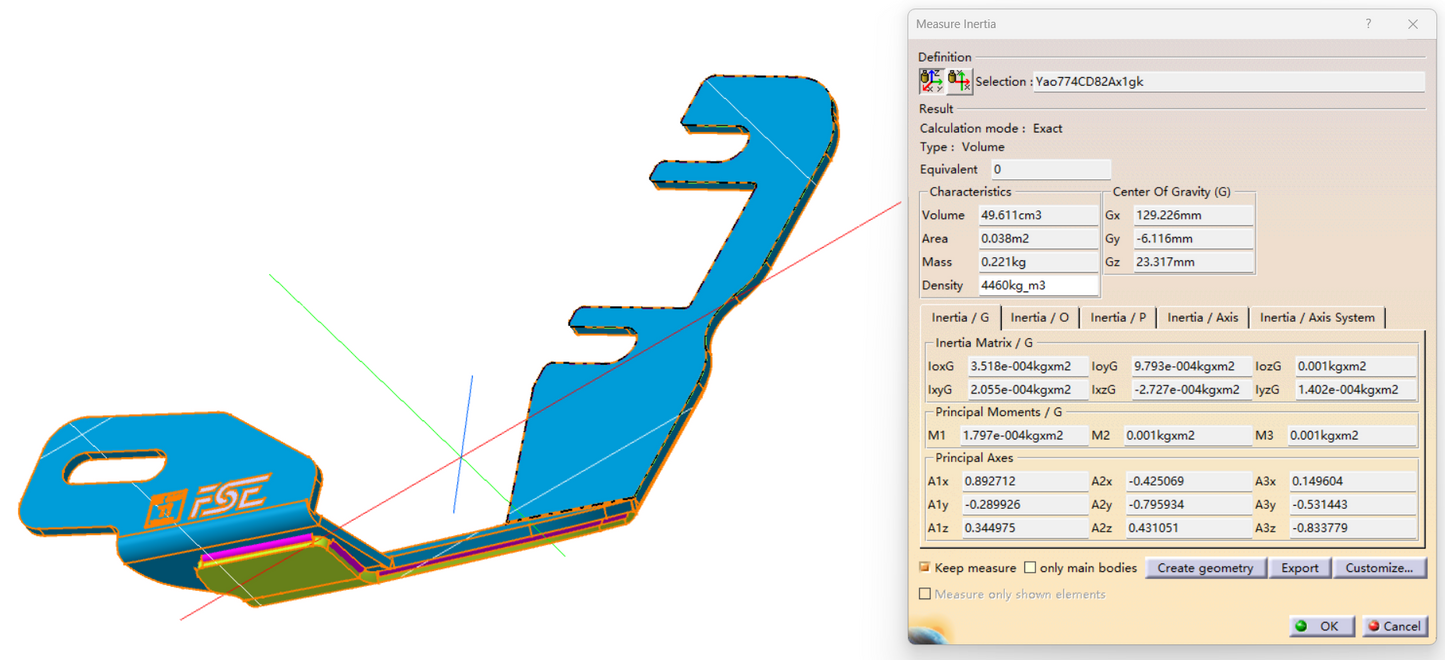This screenshot has width=1445, height=660.
Task: Confirm with the green OK button
Action: tap(1321, 626)
